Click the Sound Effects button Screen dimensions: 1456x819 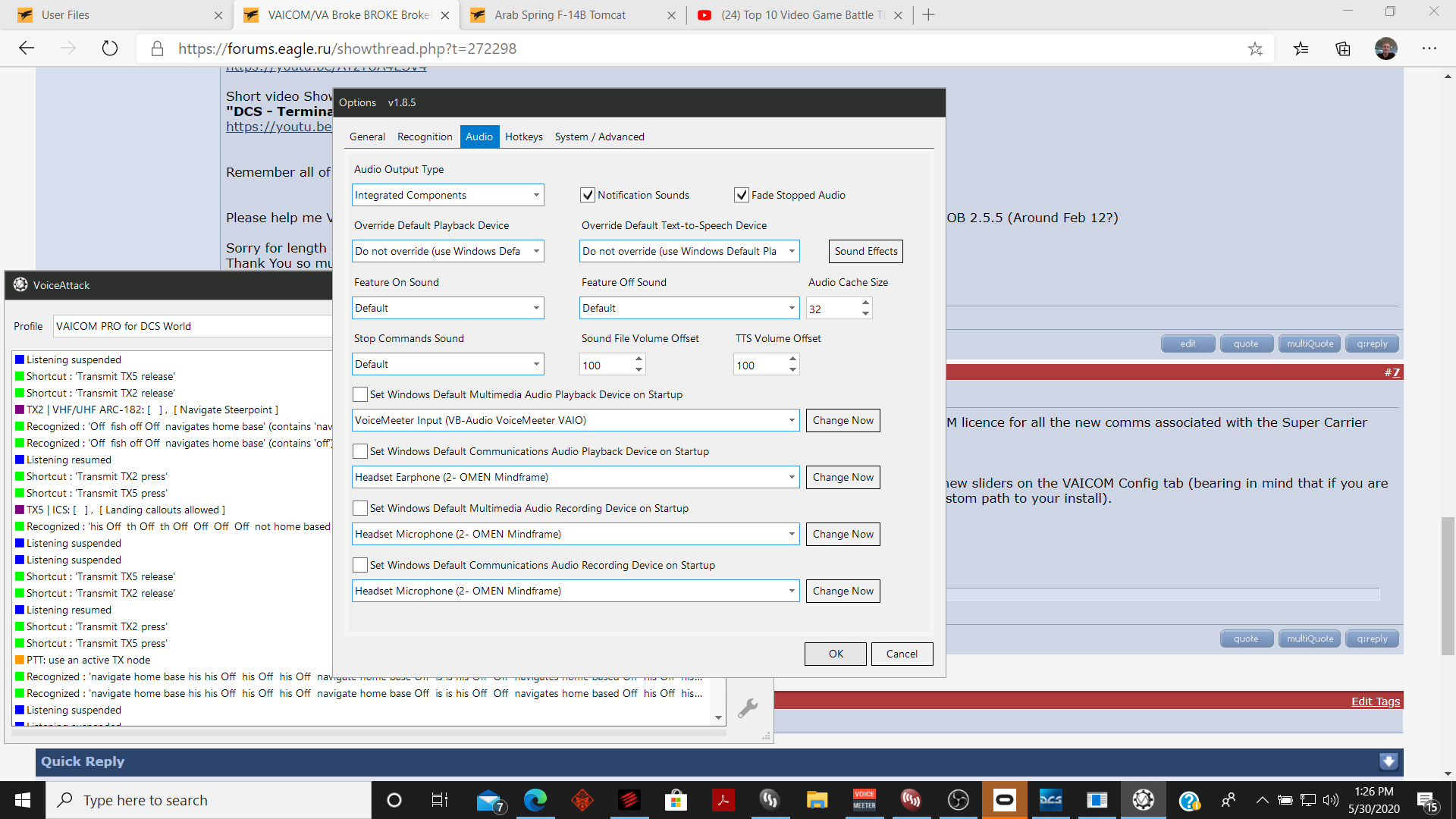coord(866,251)
